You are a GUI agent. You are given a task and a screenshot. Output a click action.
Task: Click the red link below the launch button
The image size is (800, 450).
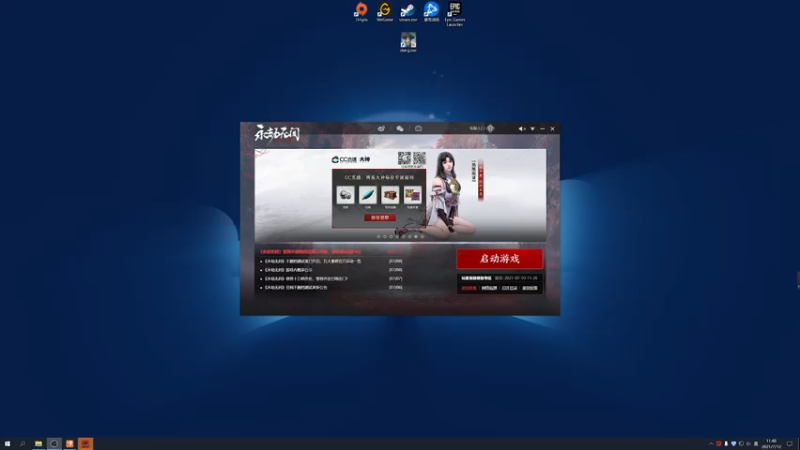[468, 288]
